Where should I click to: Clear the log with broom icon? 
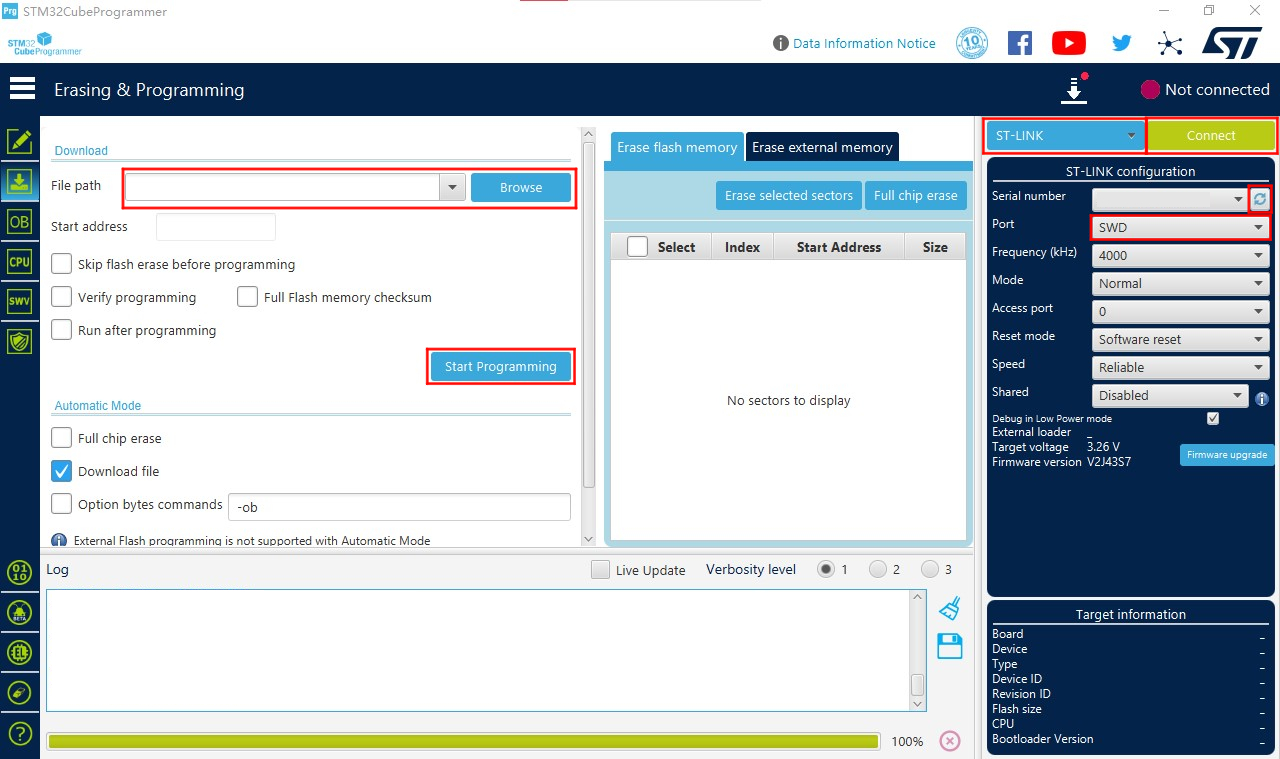pyautogui.click(x=948, y=607)
